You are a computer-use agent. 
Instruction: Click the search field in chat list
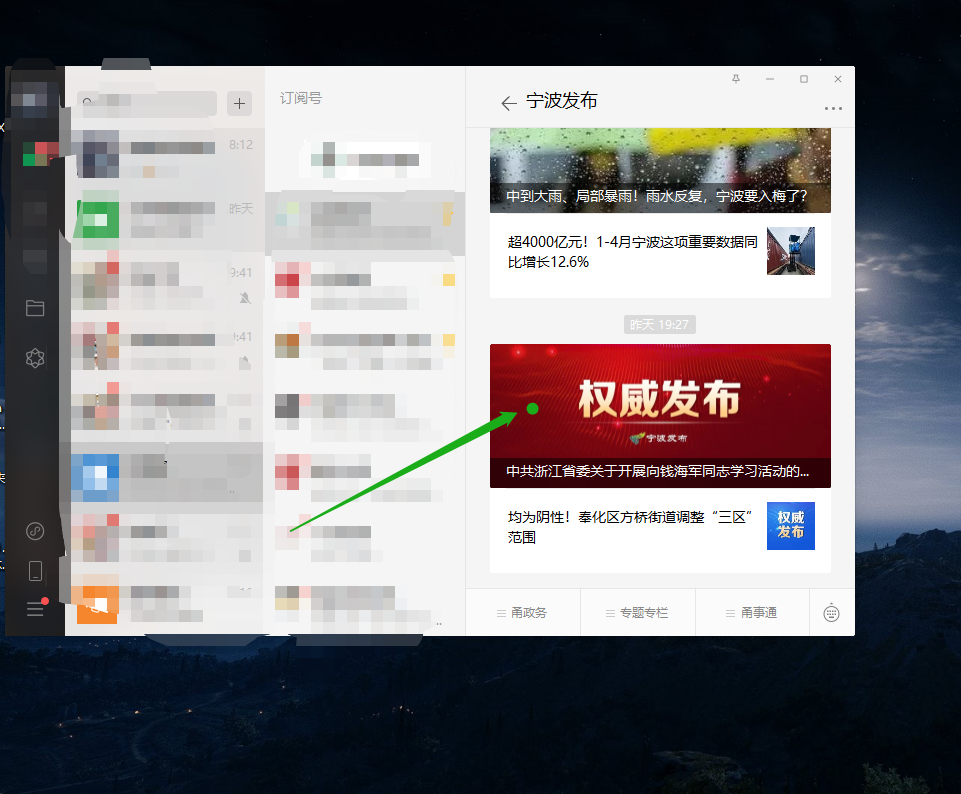[147, 104]
